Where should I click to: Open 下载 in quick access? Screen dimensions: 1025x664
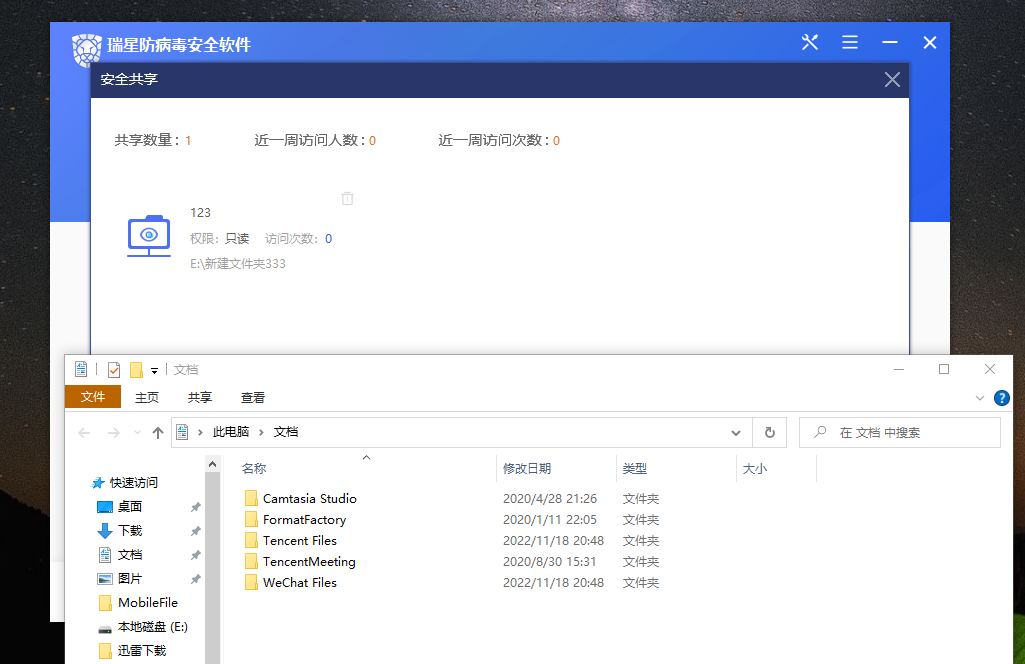[x=129, y=531]
